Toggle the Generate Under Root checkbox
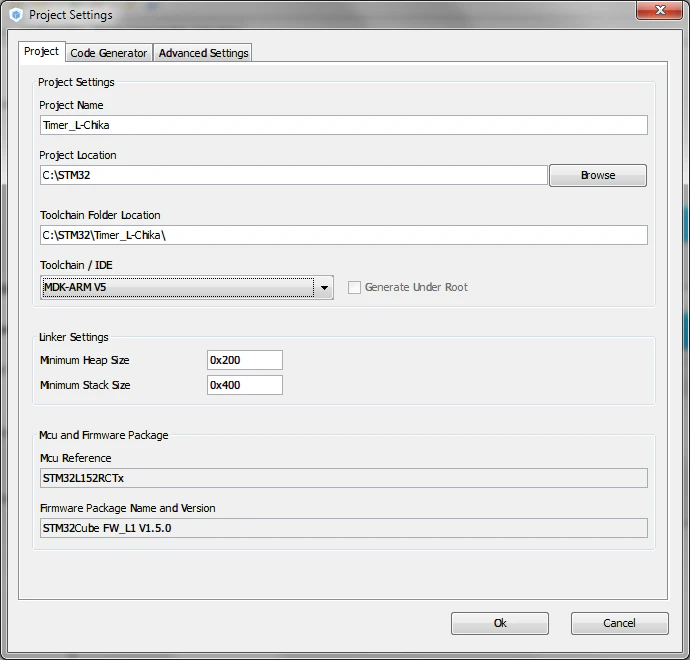 pos(354,287)
